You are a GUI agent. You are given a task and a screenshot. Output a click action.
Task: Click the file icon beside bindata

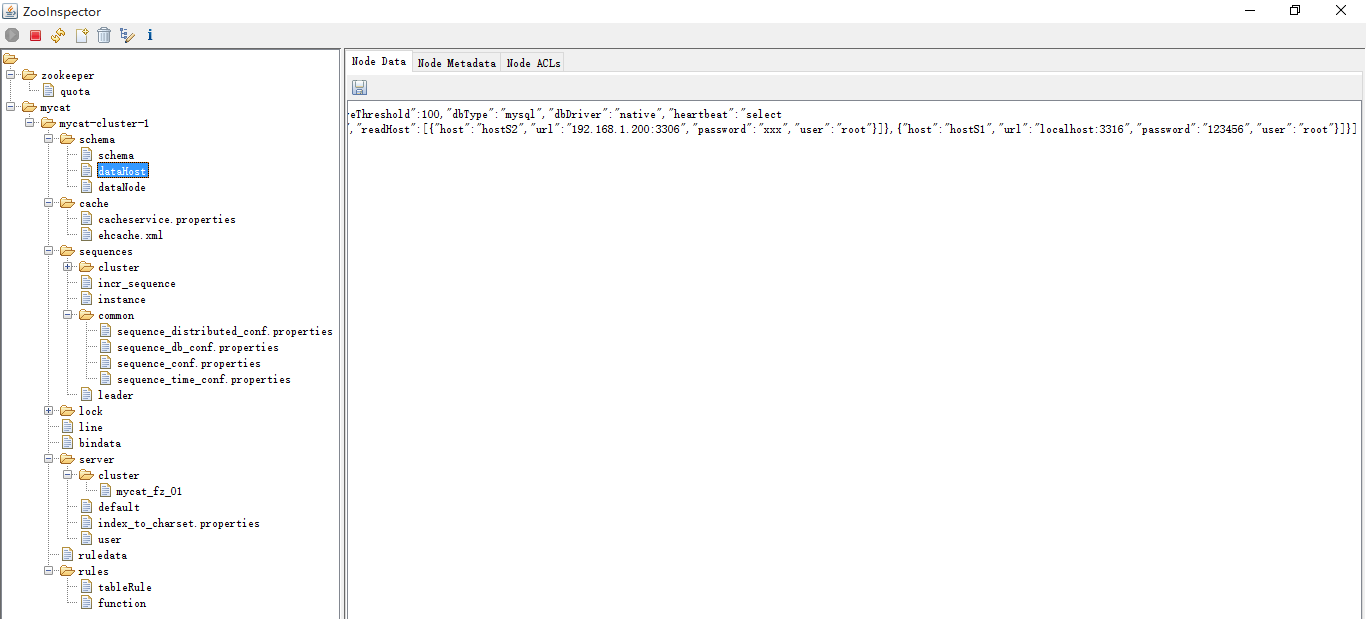67,443
